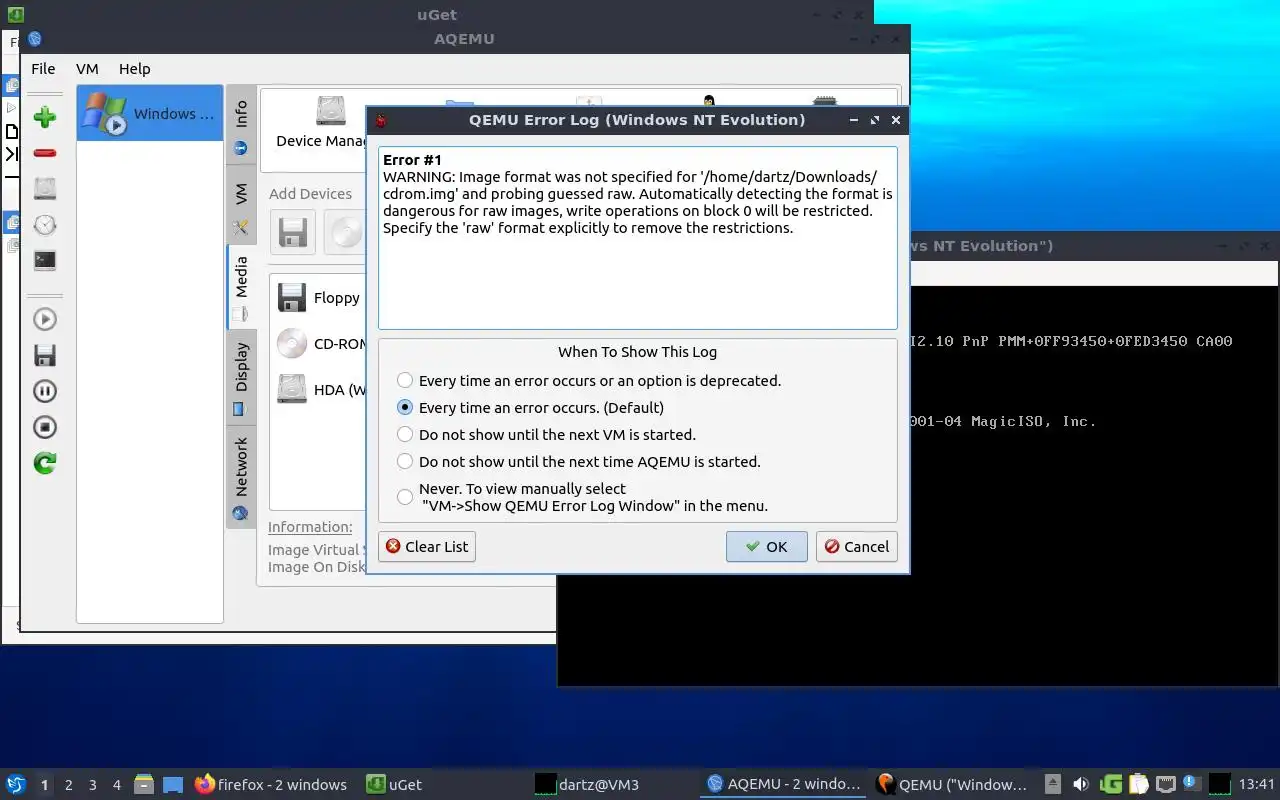This screenshot has width=1280, height=800.
Task: Cancel the QEMU Error Log dialog
Action: point(856,546)
